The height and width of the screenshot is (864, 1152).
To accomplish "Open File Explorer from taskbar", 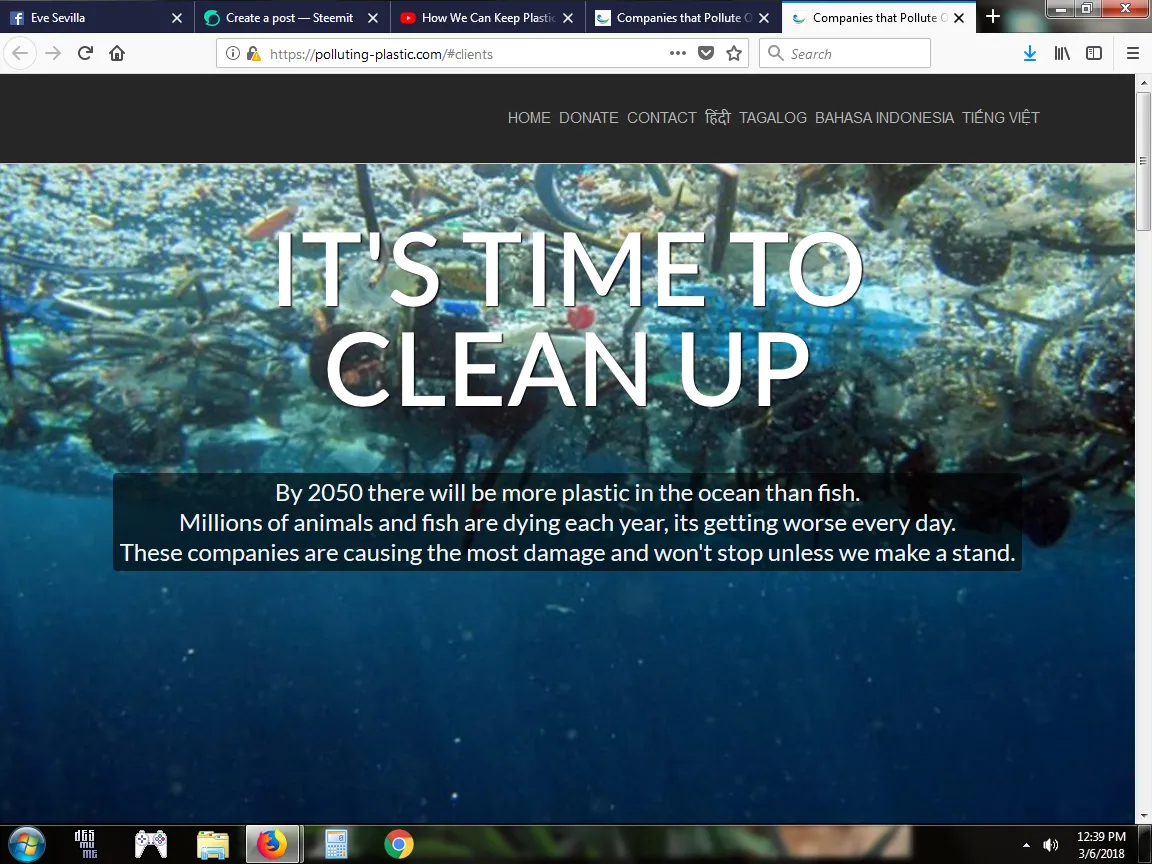I will (213, 844).
